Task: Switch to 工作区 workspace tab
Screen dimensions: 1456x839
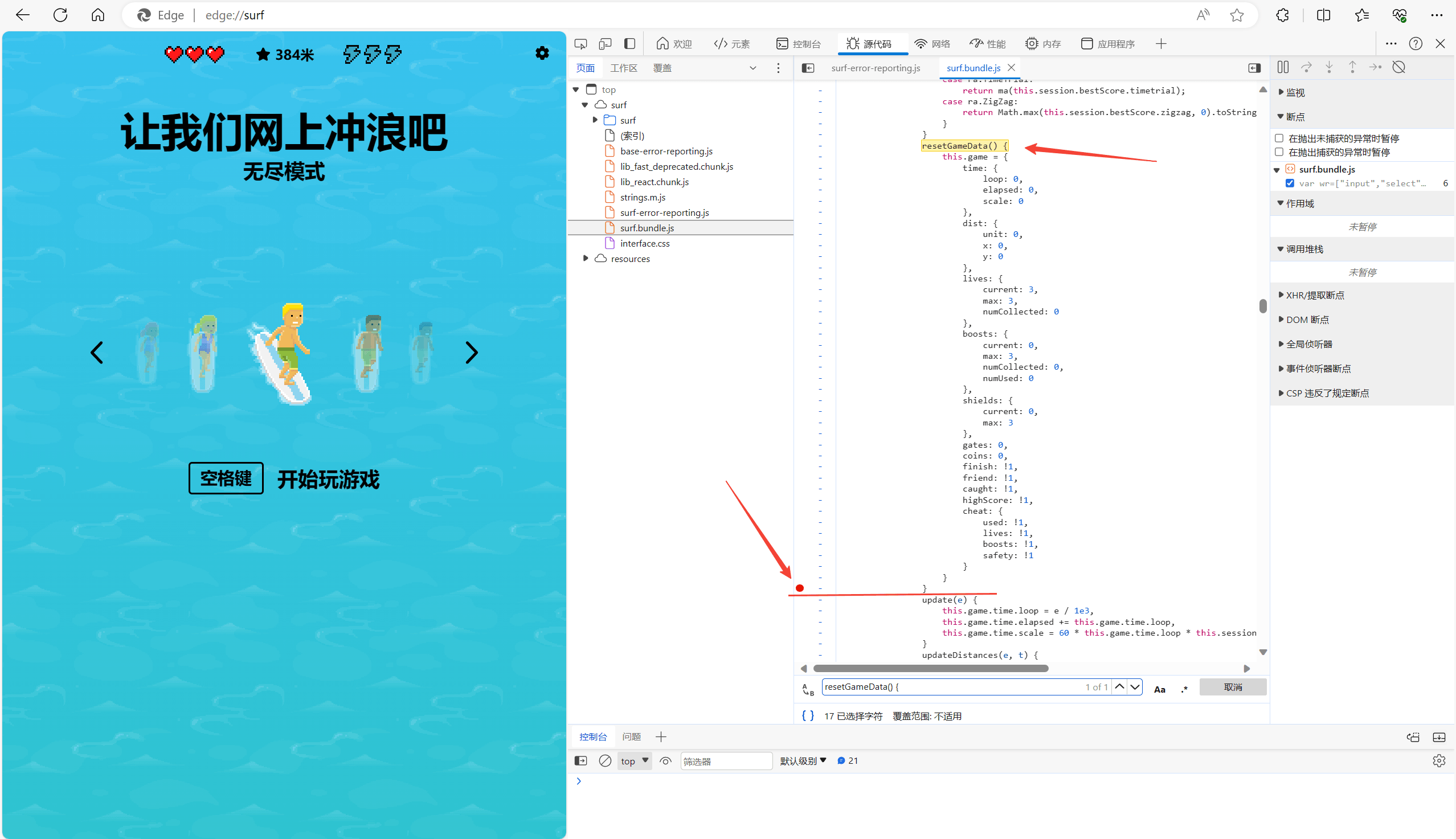Action: click(x=623, y=68)
